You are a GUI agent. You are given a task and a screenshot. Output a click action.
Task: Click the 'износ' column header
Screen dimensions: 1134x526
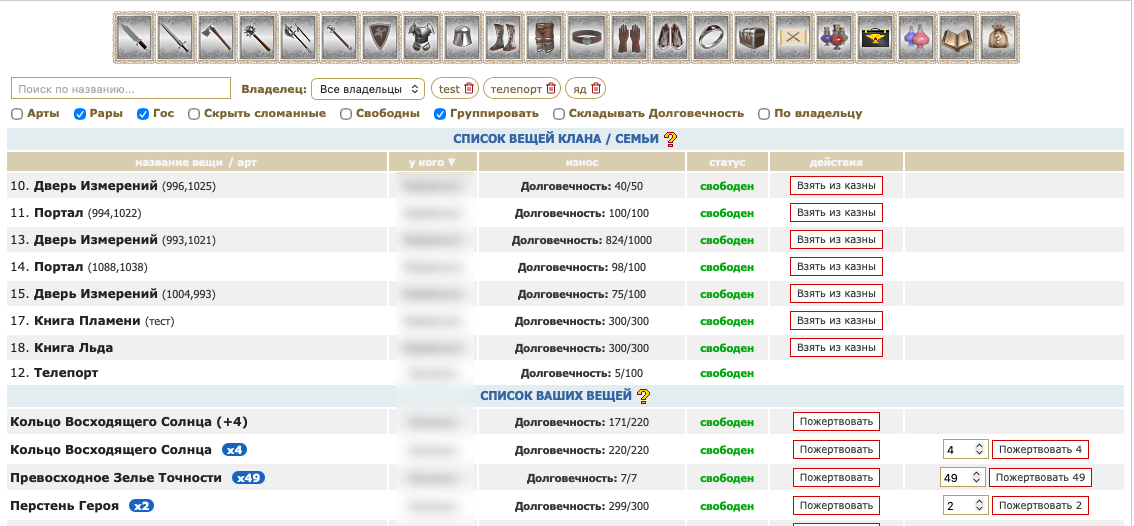pyautogui.click(x=581, y=162)
